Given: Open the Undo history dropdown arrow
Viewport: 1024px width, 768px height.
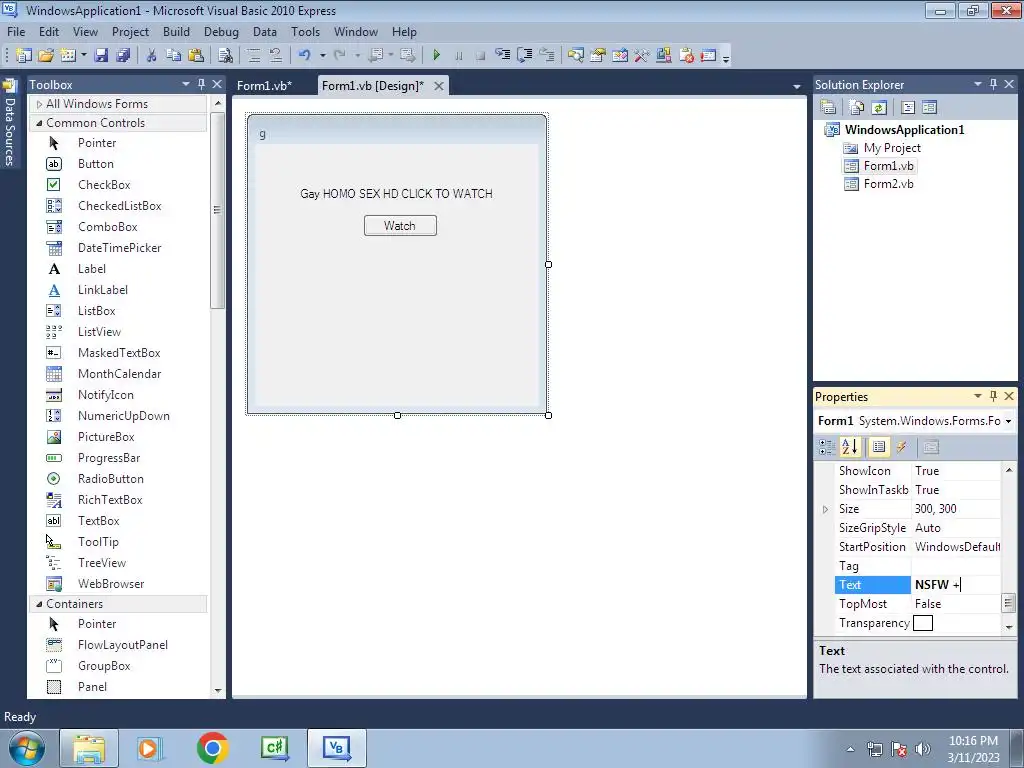Looking at the screenshot, I should (x=323, y=56).
